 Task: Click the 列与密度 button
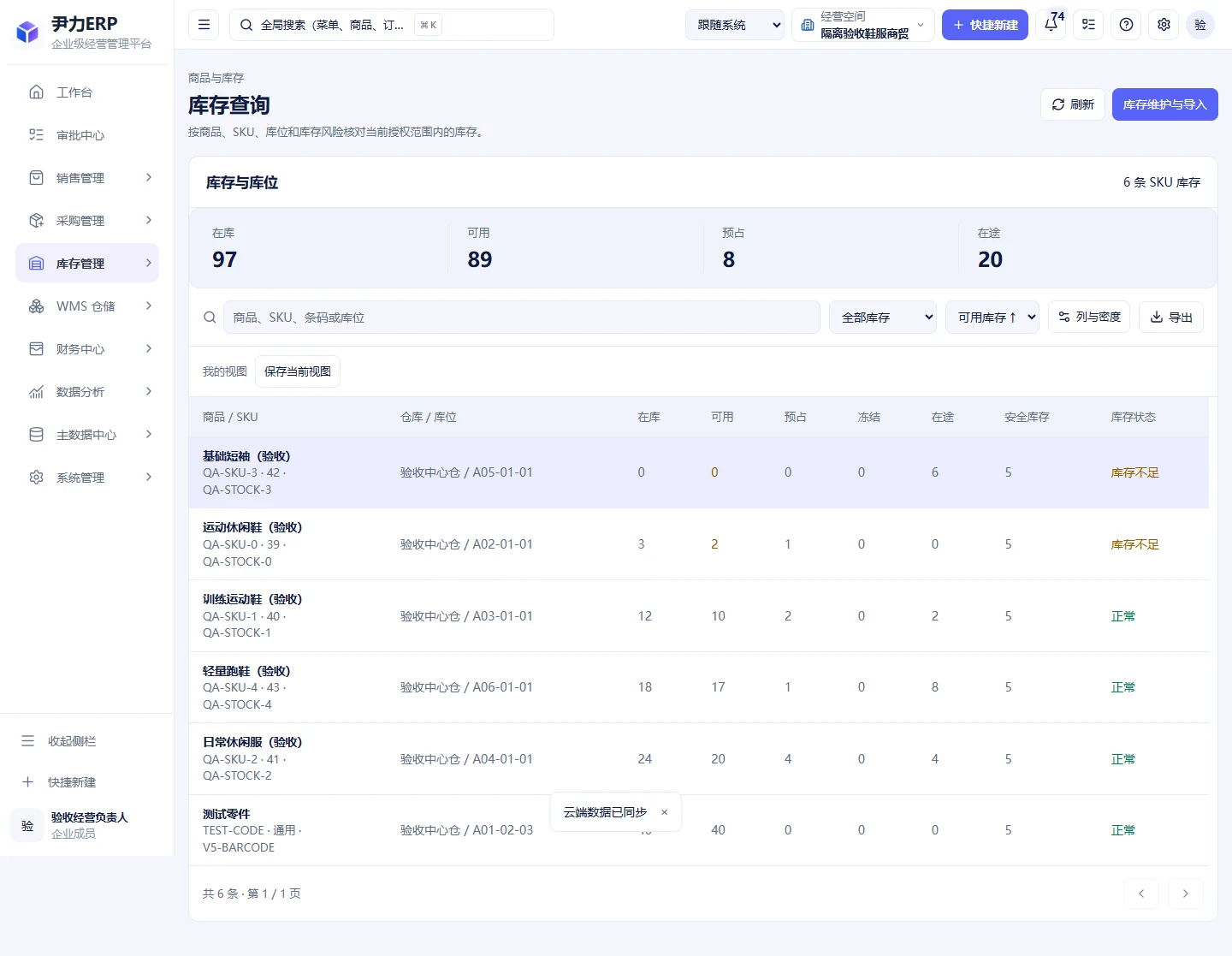pos(1089,318)
